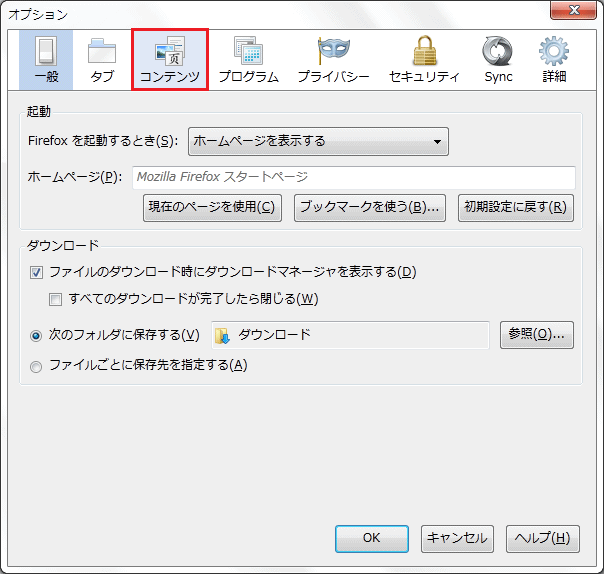Screen dimensions: 604x574
Task: Click ブックマークを使う(B)... button
Action: [x=370, y=208]
